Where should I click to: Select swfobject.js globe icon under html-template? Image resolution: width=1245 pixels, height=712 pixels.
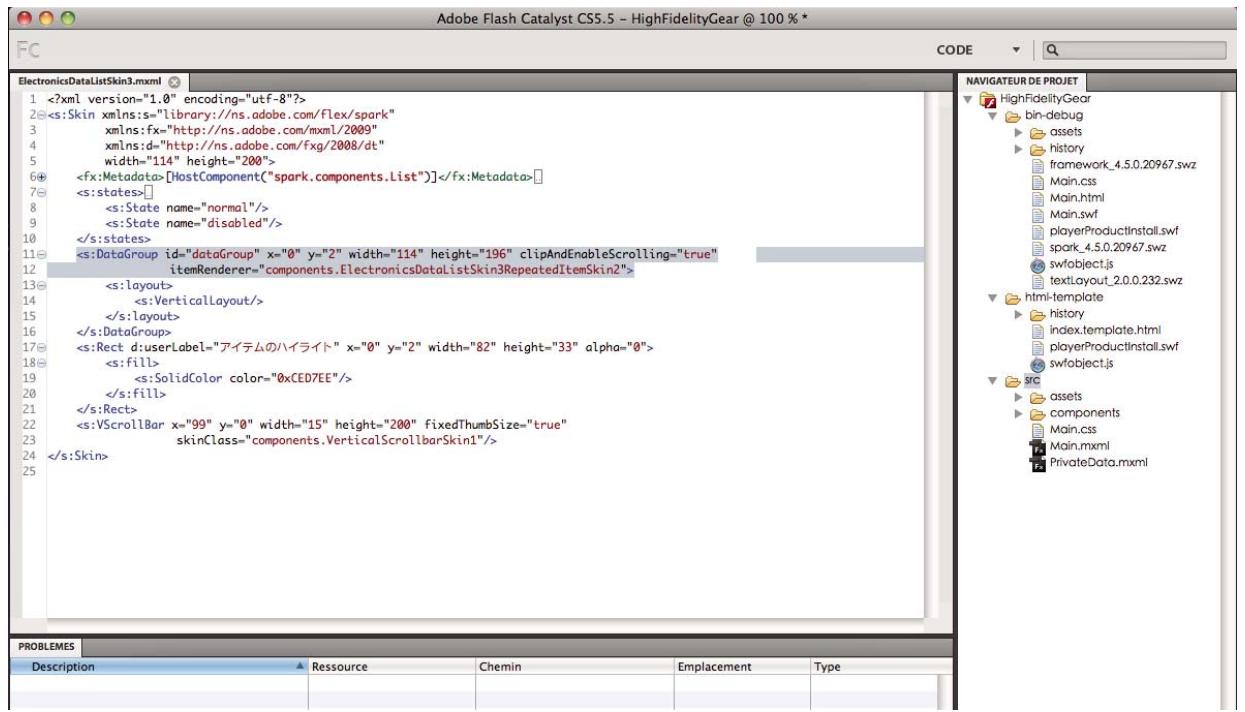[x=1038, y=362]
